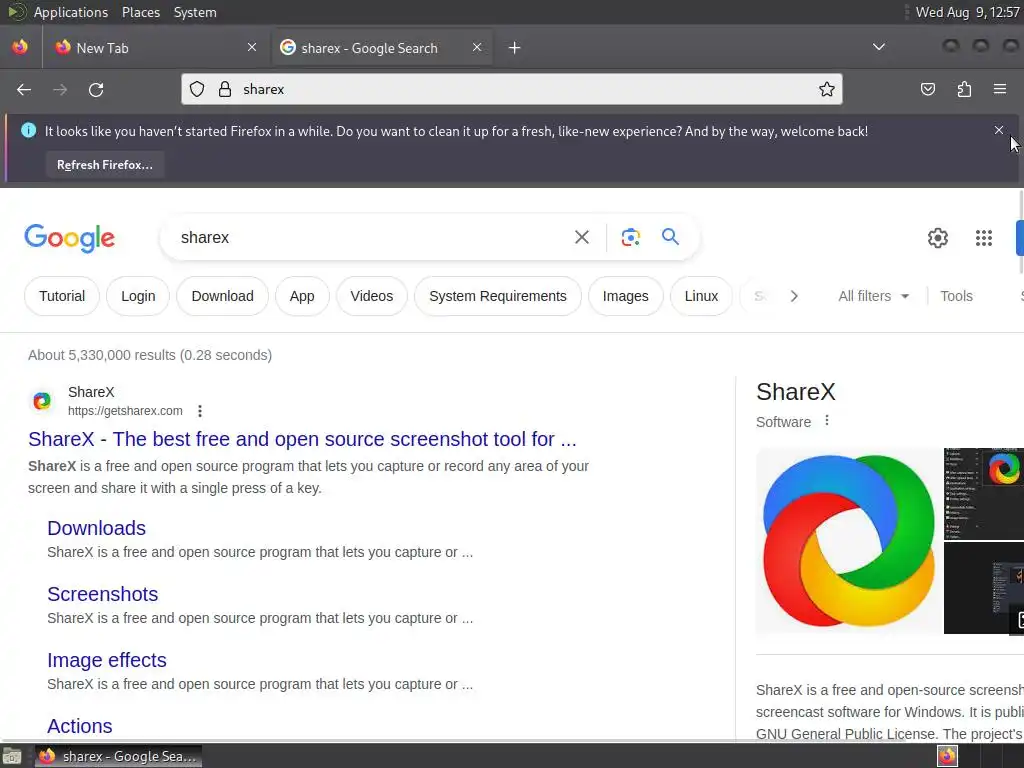Open the Screenshots sitelink
Viewport: 1024px width, 768px height.
(103, 594)
